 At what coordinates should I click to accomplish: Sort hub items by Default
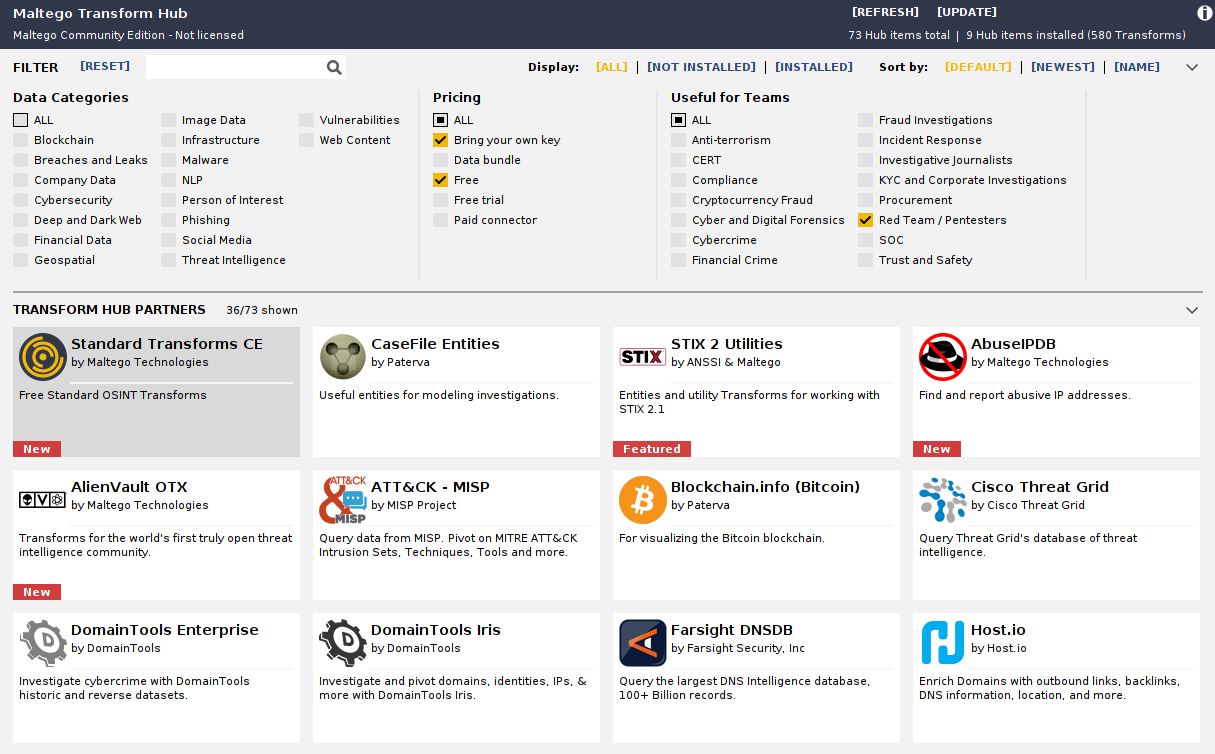(x=978, y=67)
